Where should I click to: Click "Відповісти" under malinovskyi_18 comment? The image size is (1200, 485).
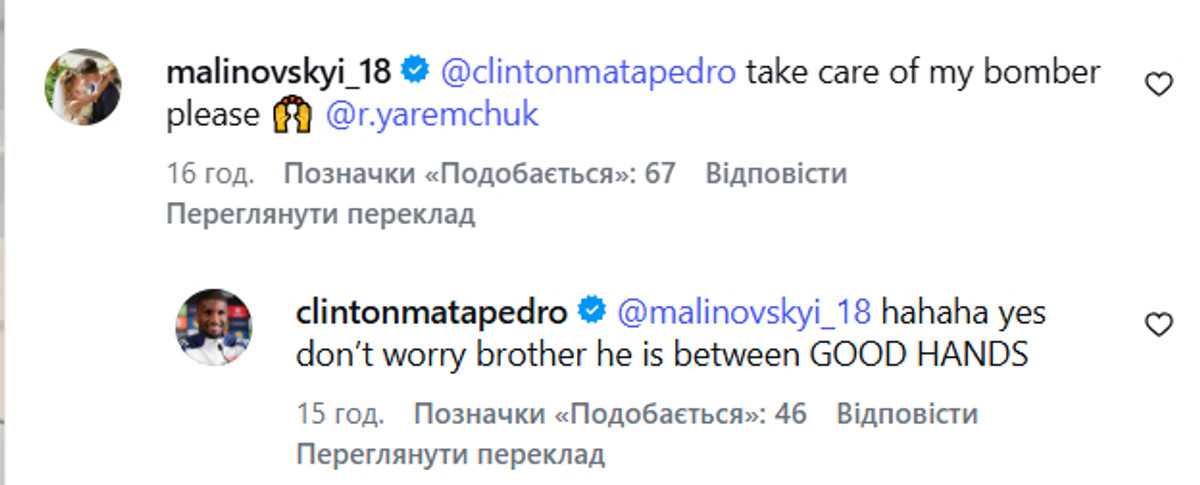pos(776,174)
